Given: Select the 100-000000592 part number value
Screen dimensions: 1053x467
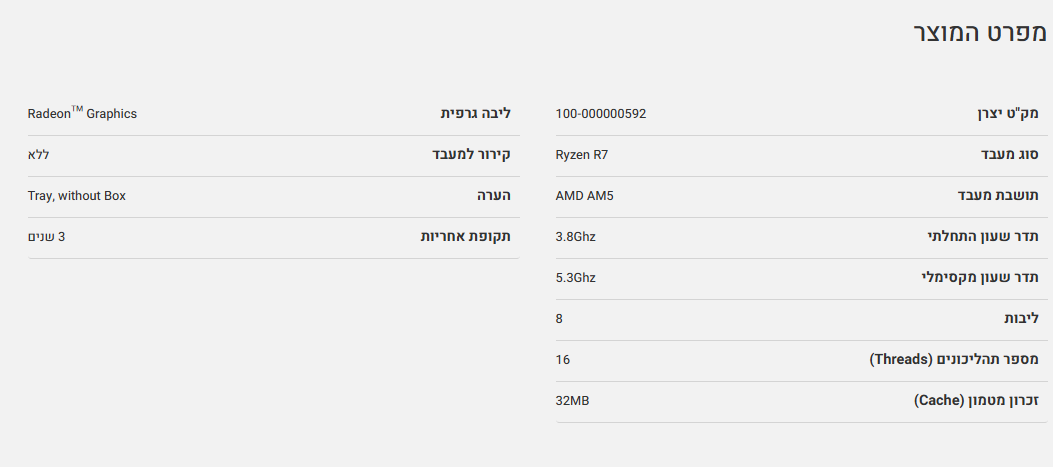Looking at the screenshot, I should tap(601, 114).
